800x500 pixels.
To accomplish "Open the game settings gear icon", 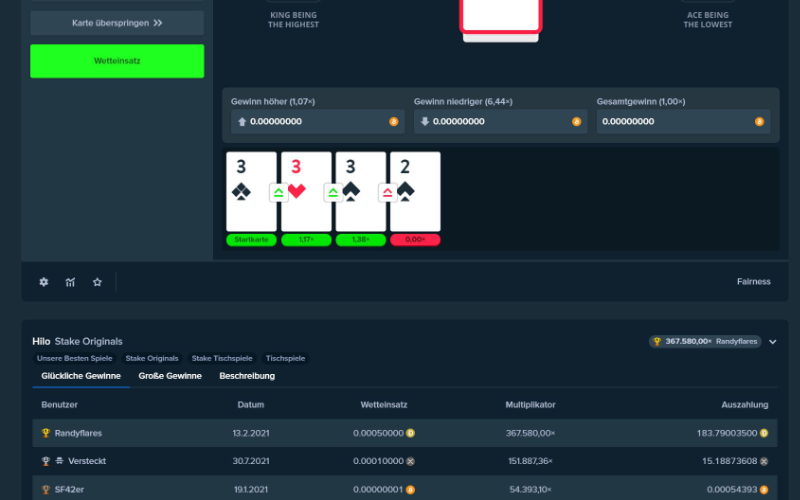I will [x=44, y=282].
